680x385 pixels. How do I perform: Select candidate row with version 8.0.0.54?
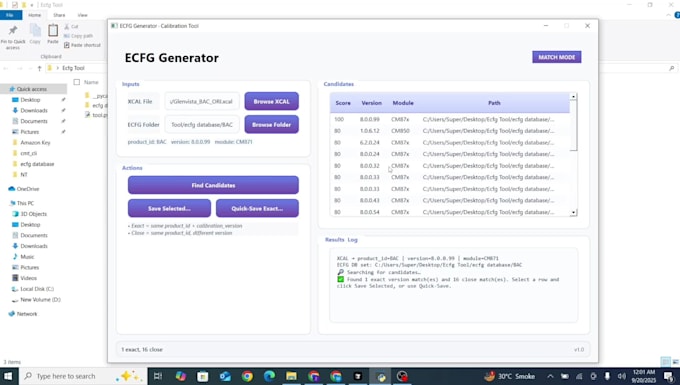[450, 212]
